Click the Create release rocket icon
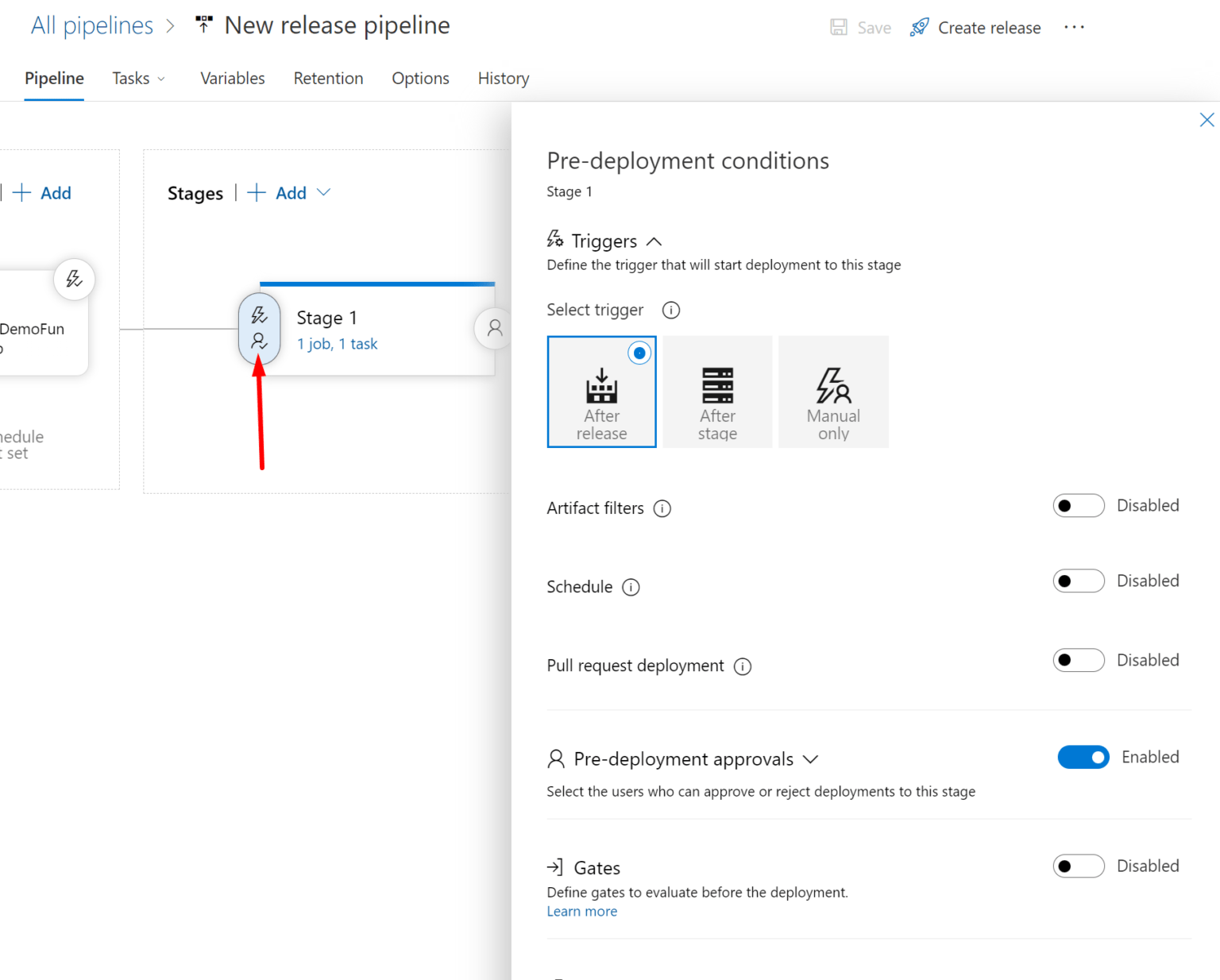 919,28
